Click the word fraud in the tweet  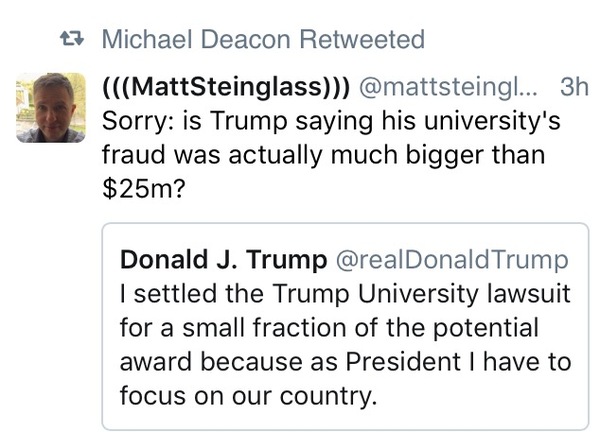[x=133, y=157]
